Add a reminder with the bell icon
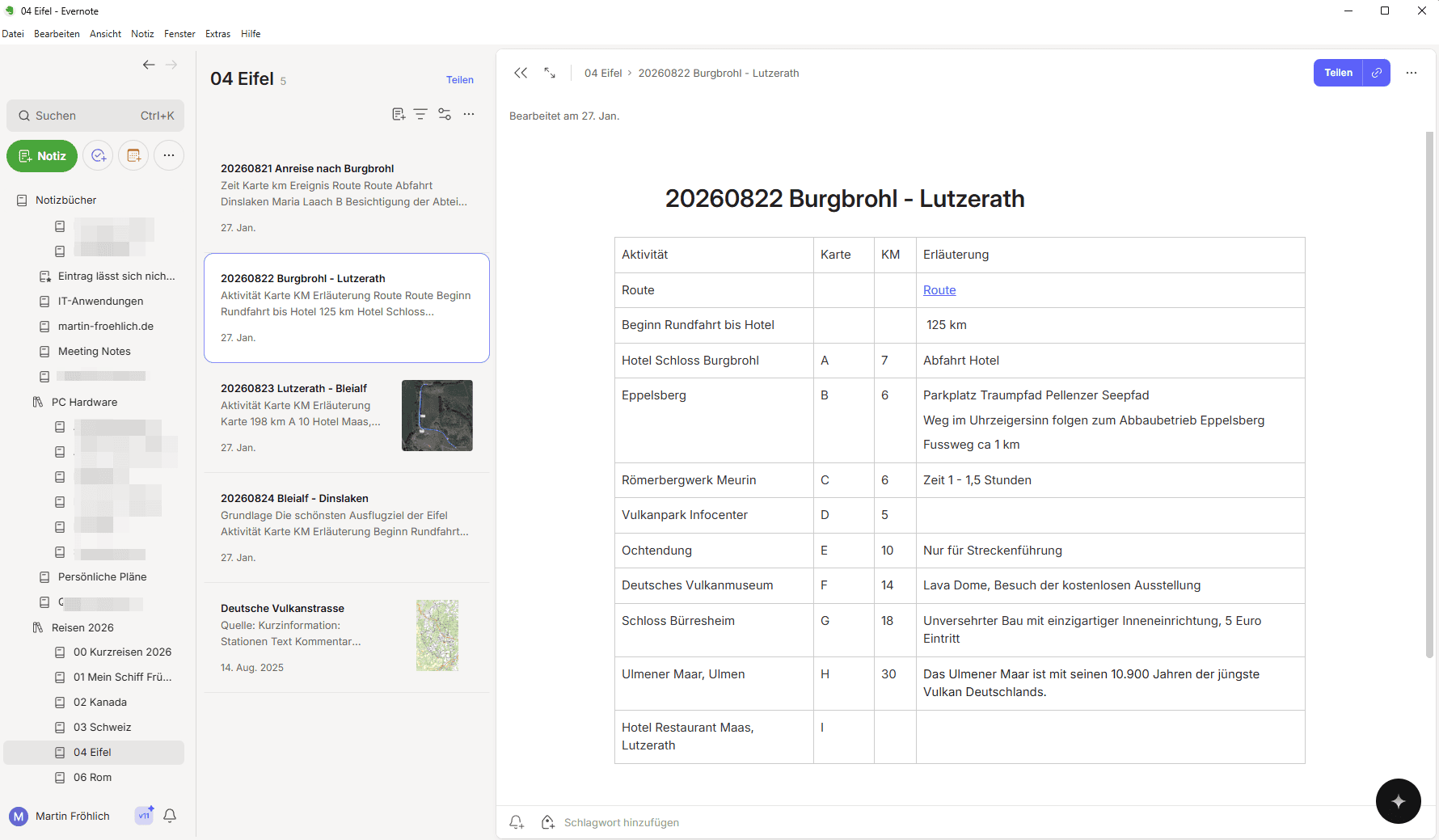Image resolution: width=1439 pixels, height=840 pixels. (x=517, y=822)
